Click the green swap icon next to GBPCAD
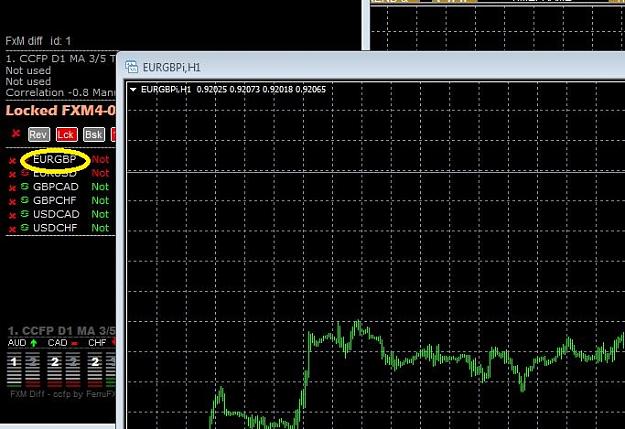The height and width of the screenshot is (429, 625). tap(25, 186)
